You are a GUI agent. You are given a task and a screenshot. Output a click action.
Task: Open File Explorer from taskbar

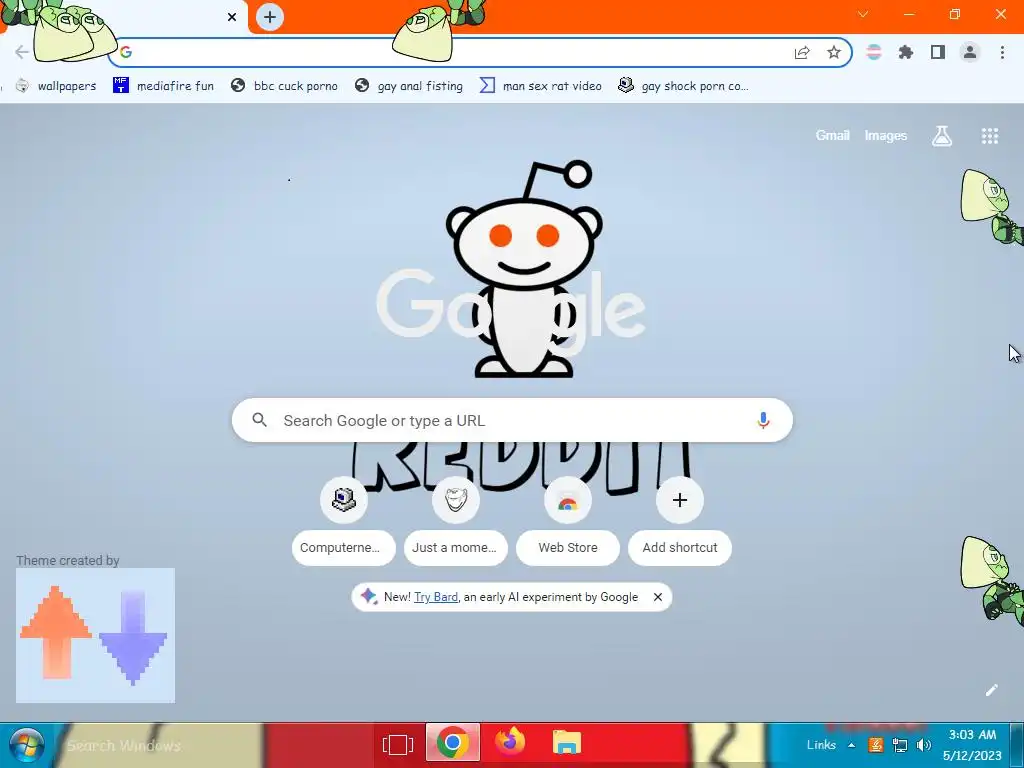[567, 743]
